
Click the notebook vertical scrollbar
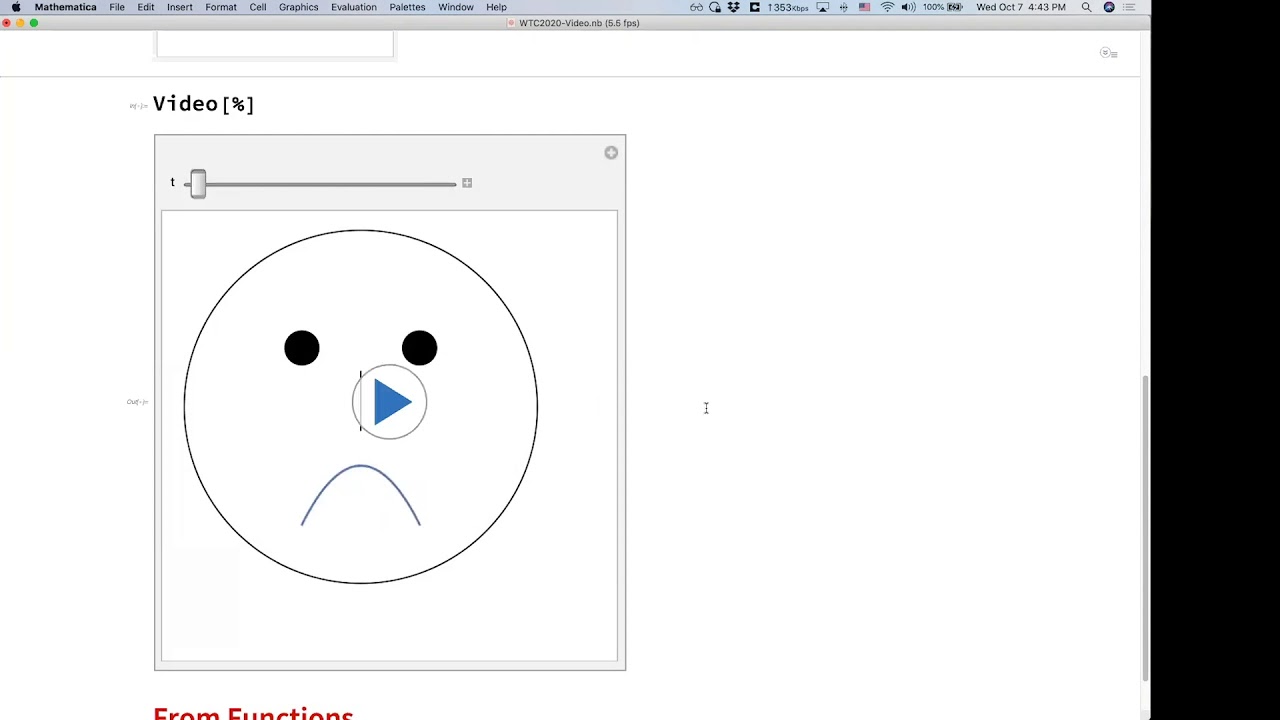click(1146, 527)
